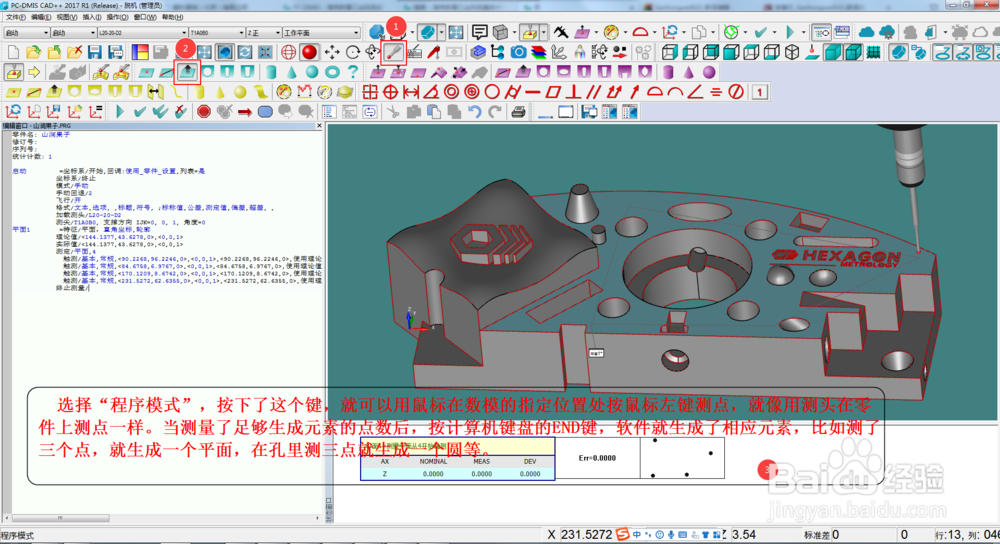The width and height of the screenshot is (1000, 544).
Task: Click the teal question mark guess icon
Action: click(353, 72)
